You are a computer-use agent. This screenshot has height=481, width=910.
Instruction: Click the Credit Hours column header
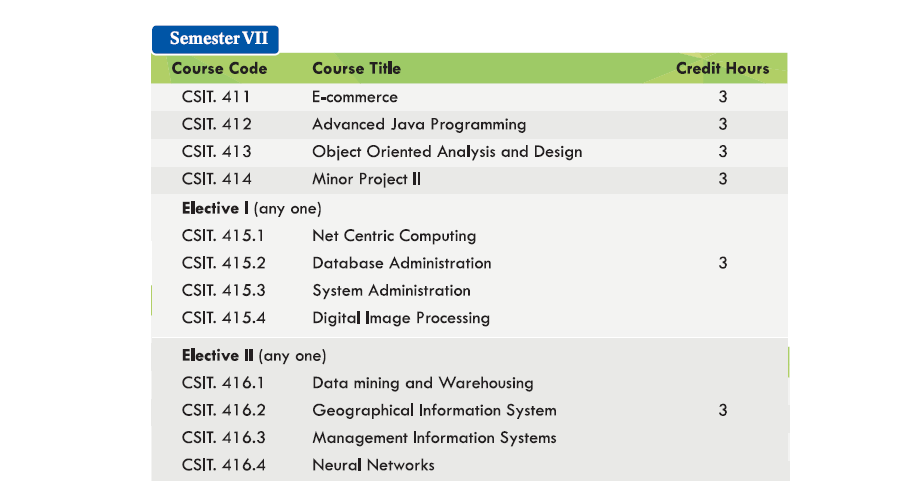(x=722, y=69)
